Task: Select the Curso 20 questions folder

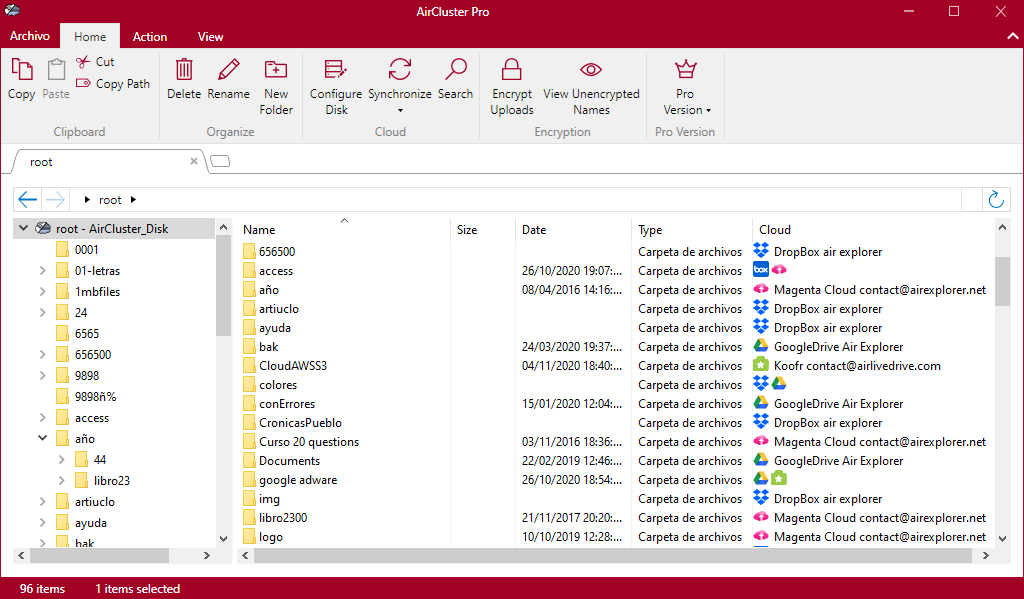Action: pyautogui.click(x=309, y=442)
